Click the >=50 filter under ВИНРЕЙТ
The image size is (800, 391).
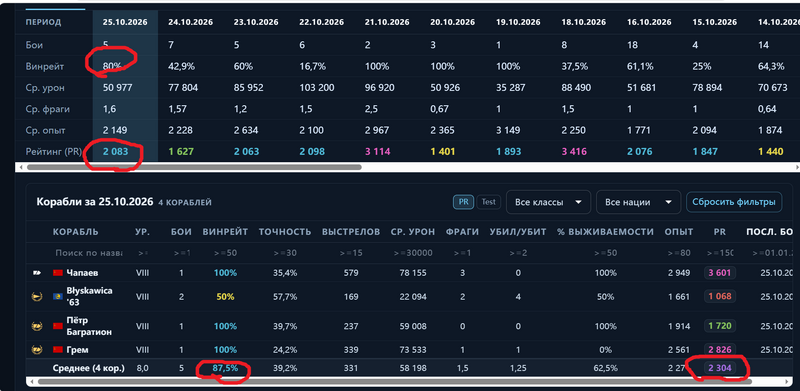pyautogui.click(x=225, y=253)
